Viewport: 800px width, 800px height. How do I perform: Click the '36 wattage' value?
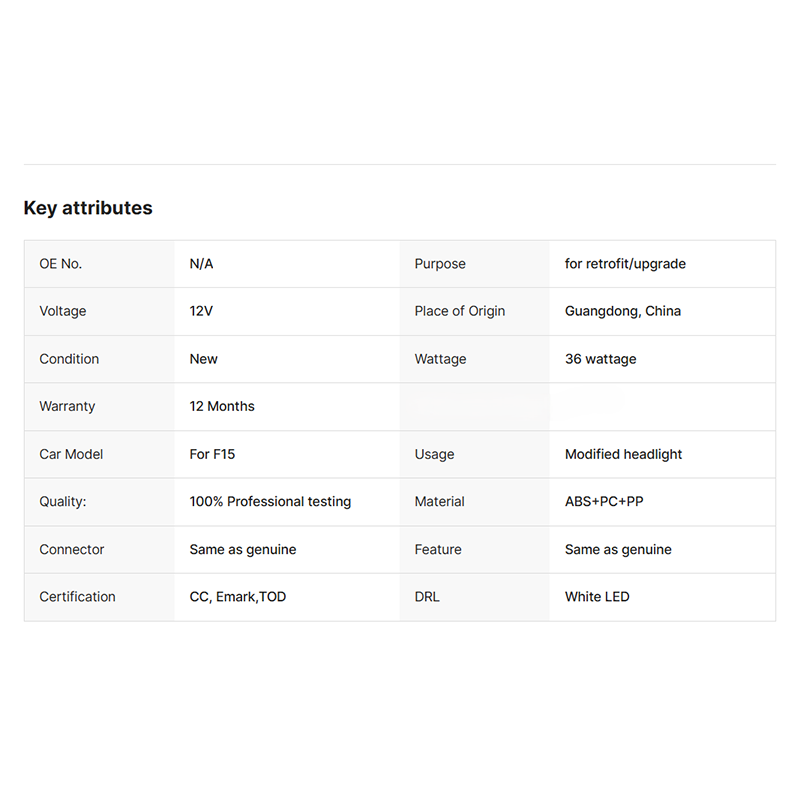pyautogui.click(x=601, y=359)
